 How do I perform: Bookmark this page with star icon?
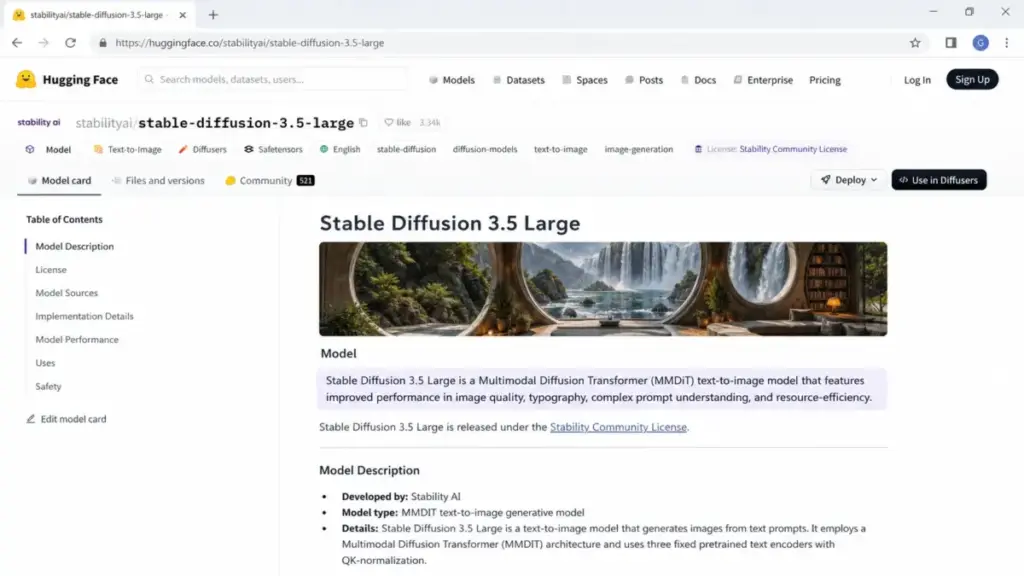[915, 42]
